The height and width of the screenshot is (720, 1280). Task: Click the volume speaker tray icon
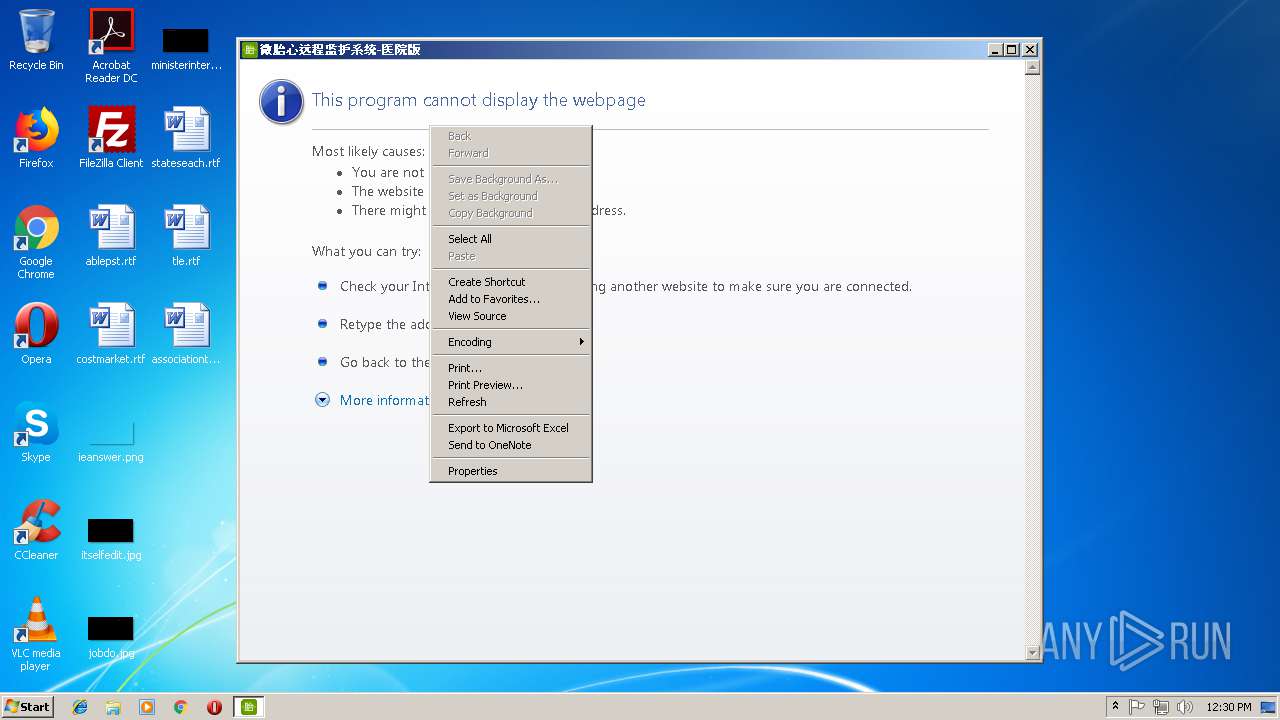pyautogui.click(x=1184, y=707)
